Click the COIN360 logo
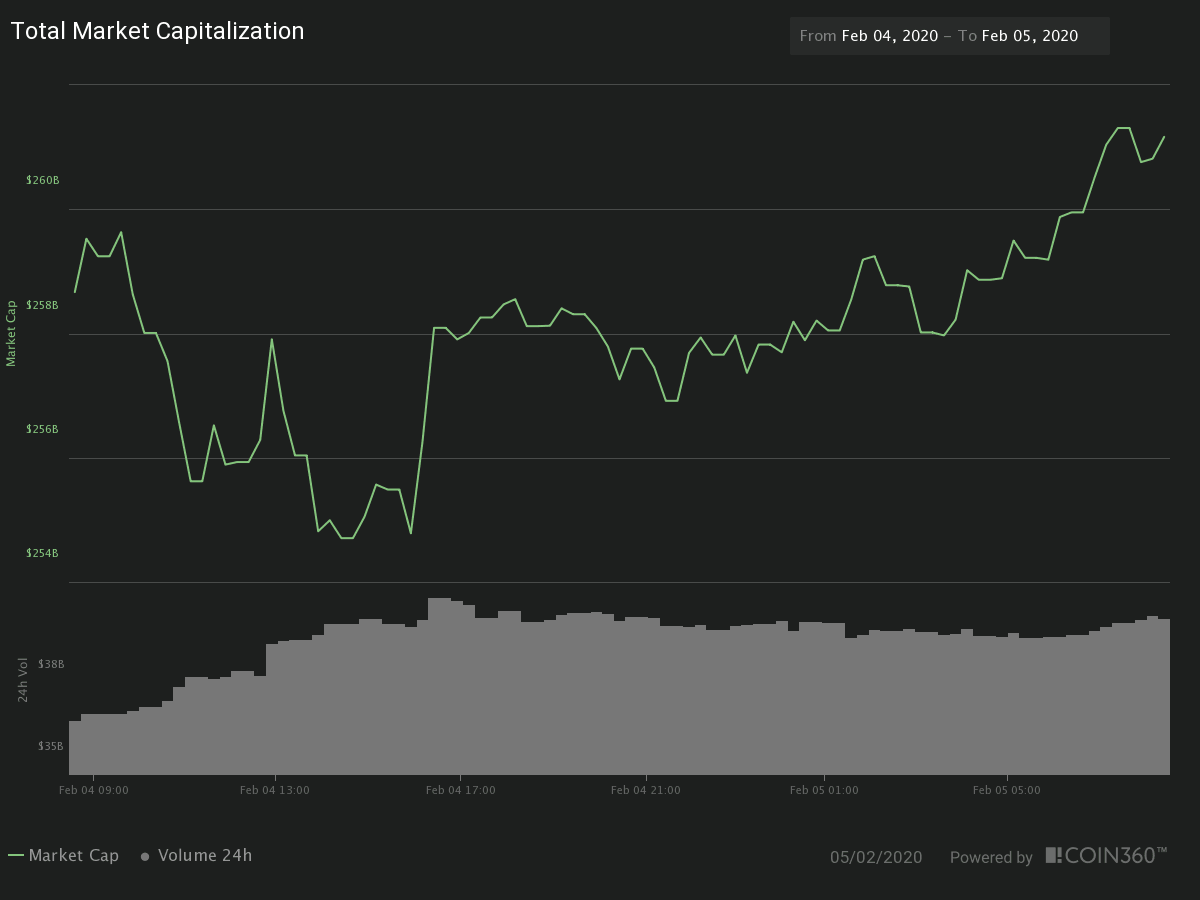Image resolution: width=1200 pixels, height=900 pixels. point(1106,856)
